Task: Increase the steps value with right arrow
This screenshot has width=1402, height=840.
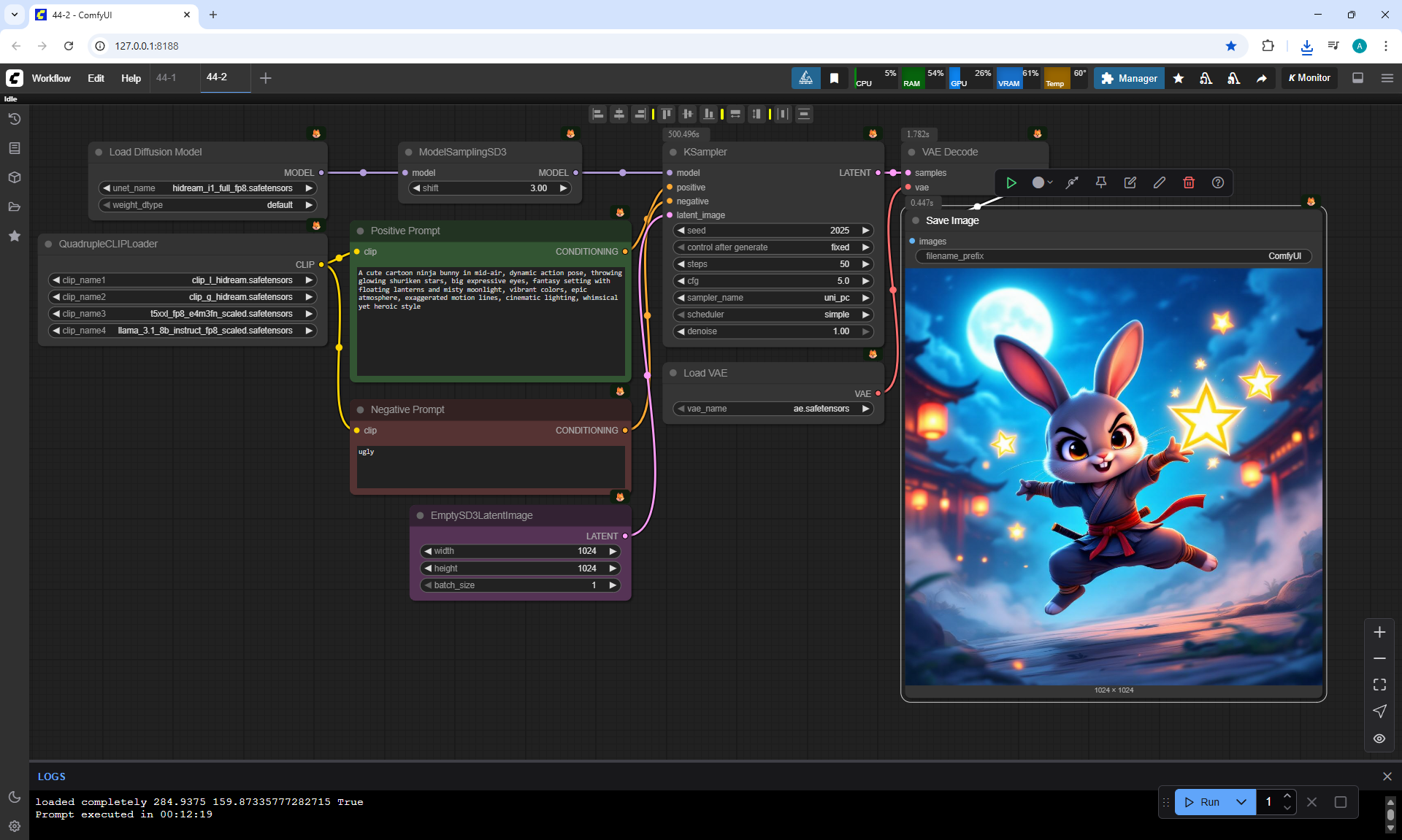Action: pyautogui.click(x=865, y=264)
